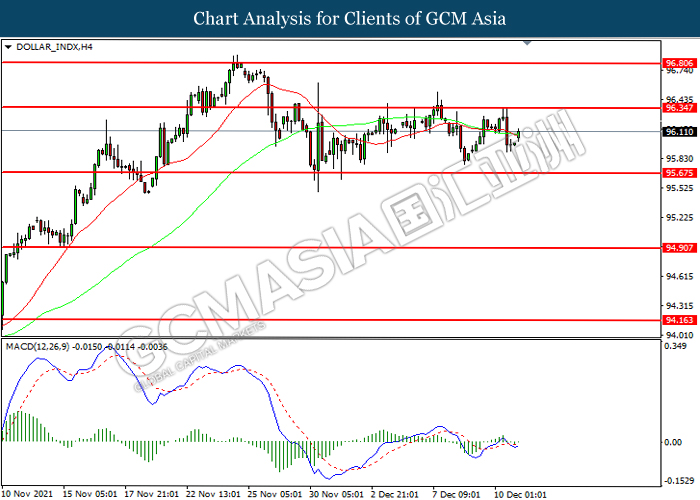Click the 94.010 price scale value

(679, 335)
